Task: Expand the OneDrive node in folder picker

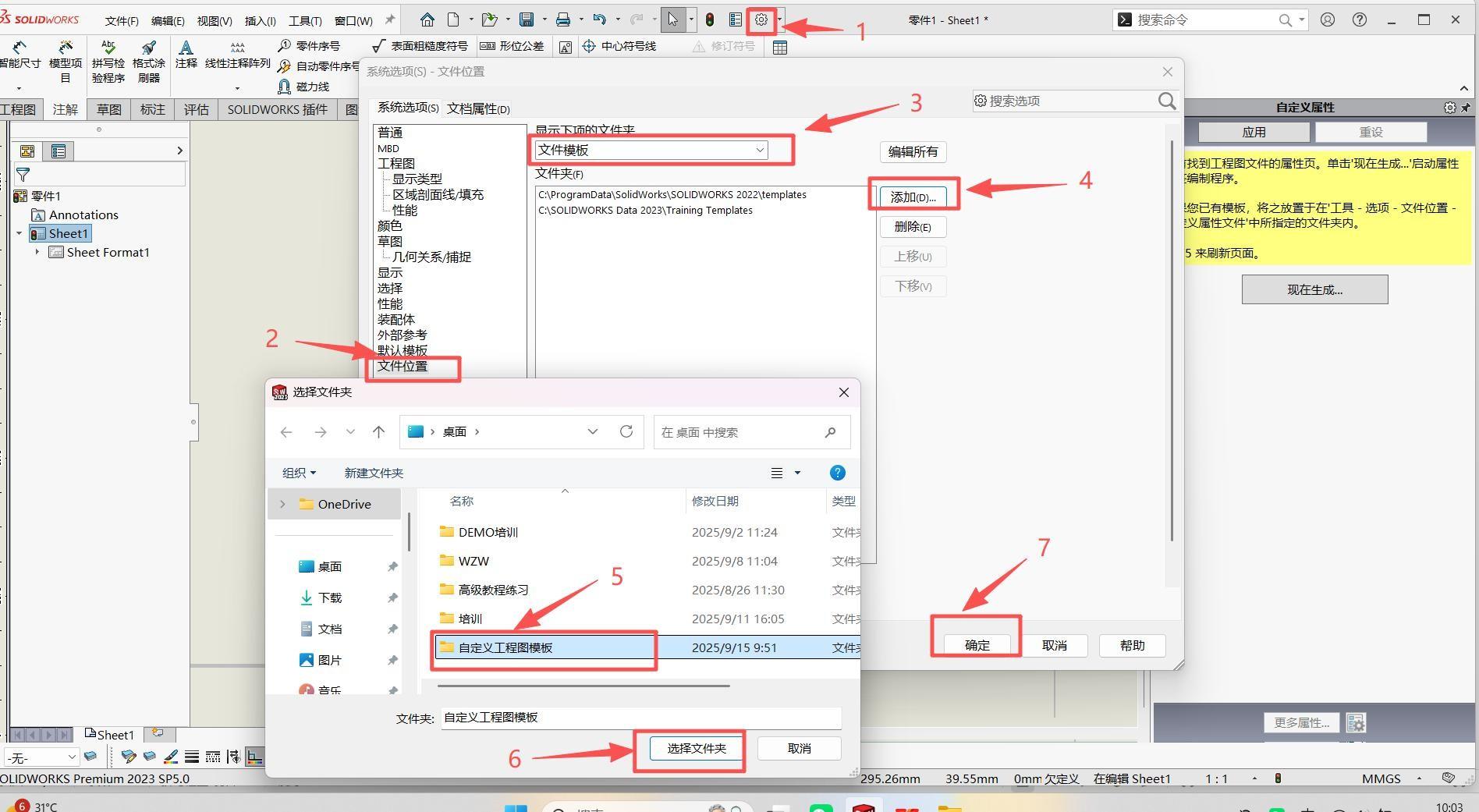Action: pyautogui.click(x=282, y=504)
